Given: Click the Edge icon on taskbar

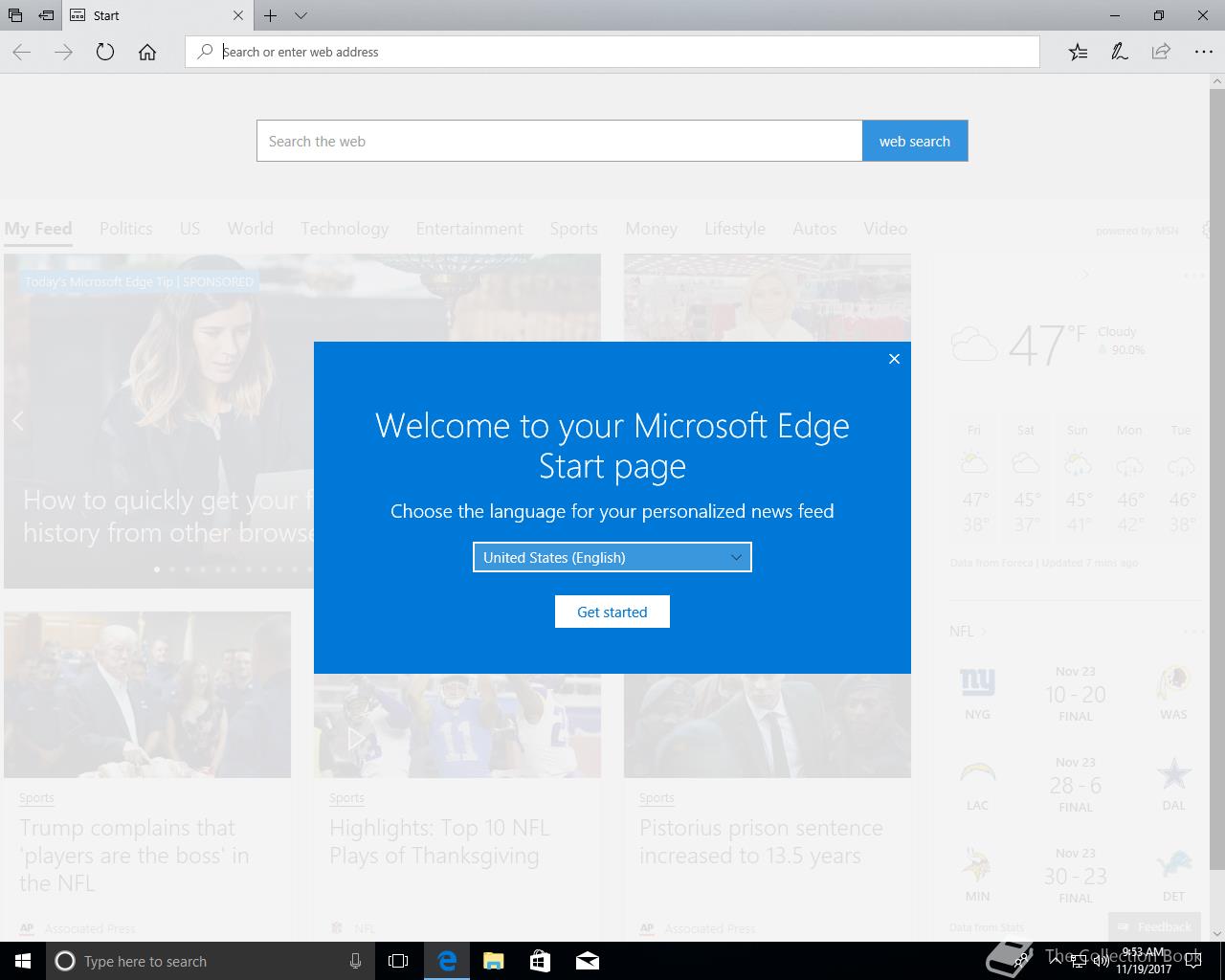Looking at the screenshot, I should pos(446,961).
